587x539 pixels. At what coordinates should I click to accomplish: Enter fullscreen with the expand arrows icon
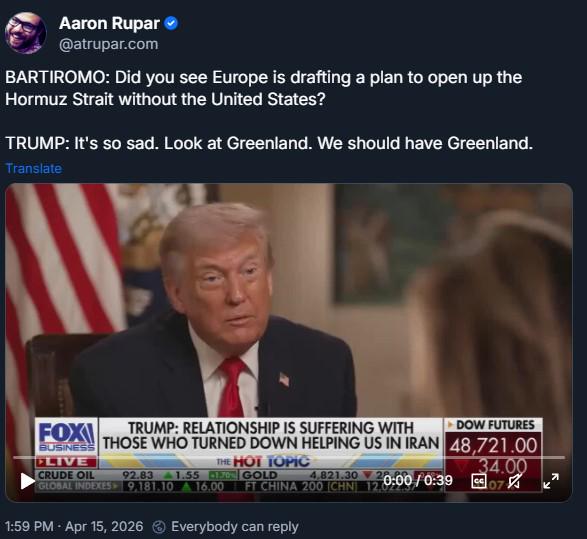click(x=551, y=481)
